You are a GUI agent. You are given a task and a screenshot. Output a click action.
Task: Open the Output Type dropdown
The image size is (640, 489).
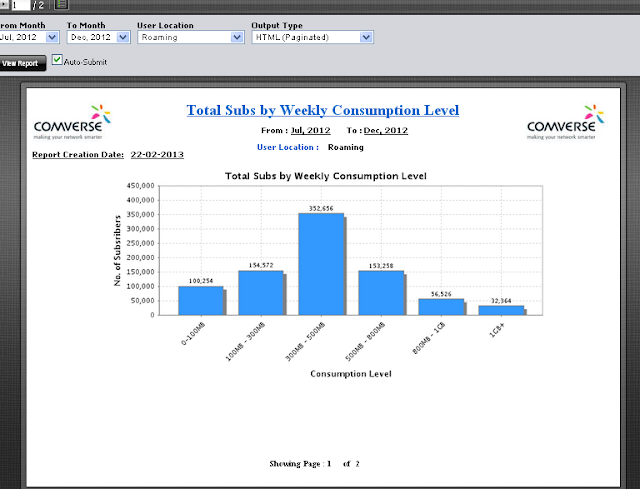pyautogui.click(x=312, y=37)
